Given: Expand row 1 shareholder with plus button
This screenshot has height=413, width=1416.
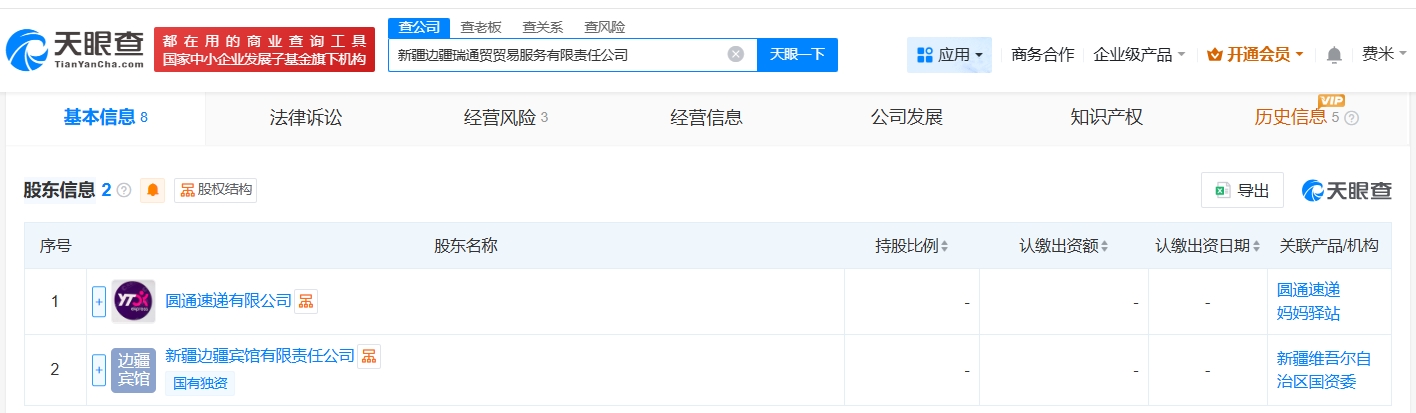Looking at the screenshot, I should pos(99,301).
